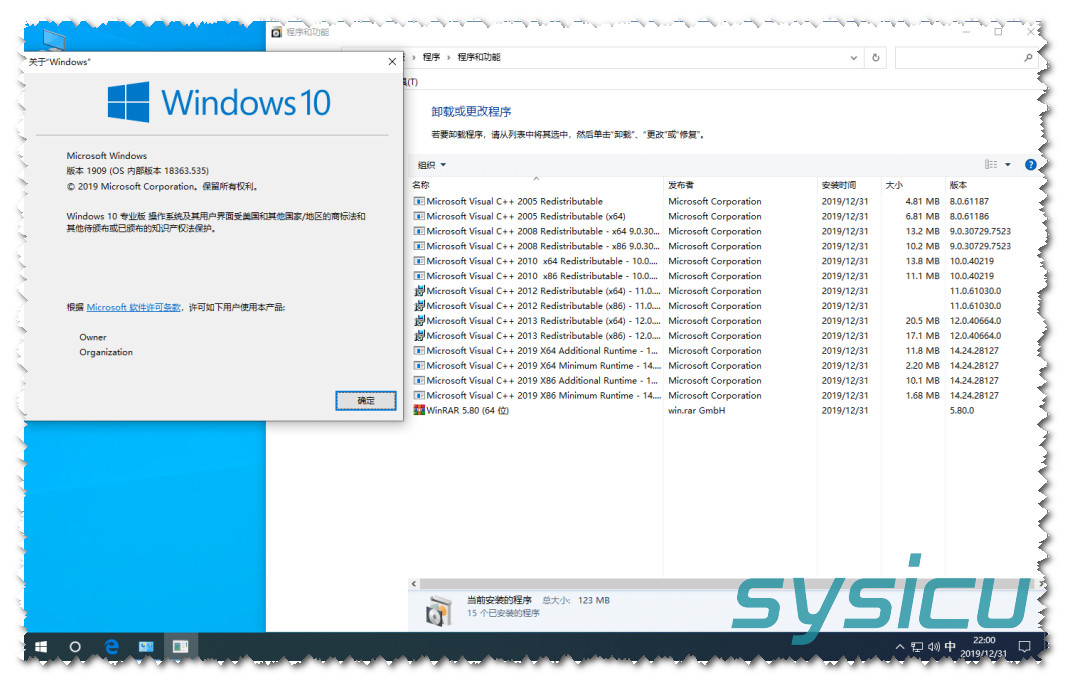The height and width of the screenshot is (682, 1066).
Task: Click the 4.81 MB size cell
Action: click(x=922, y=201)
